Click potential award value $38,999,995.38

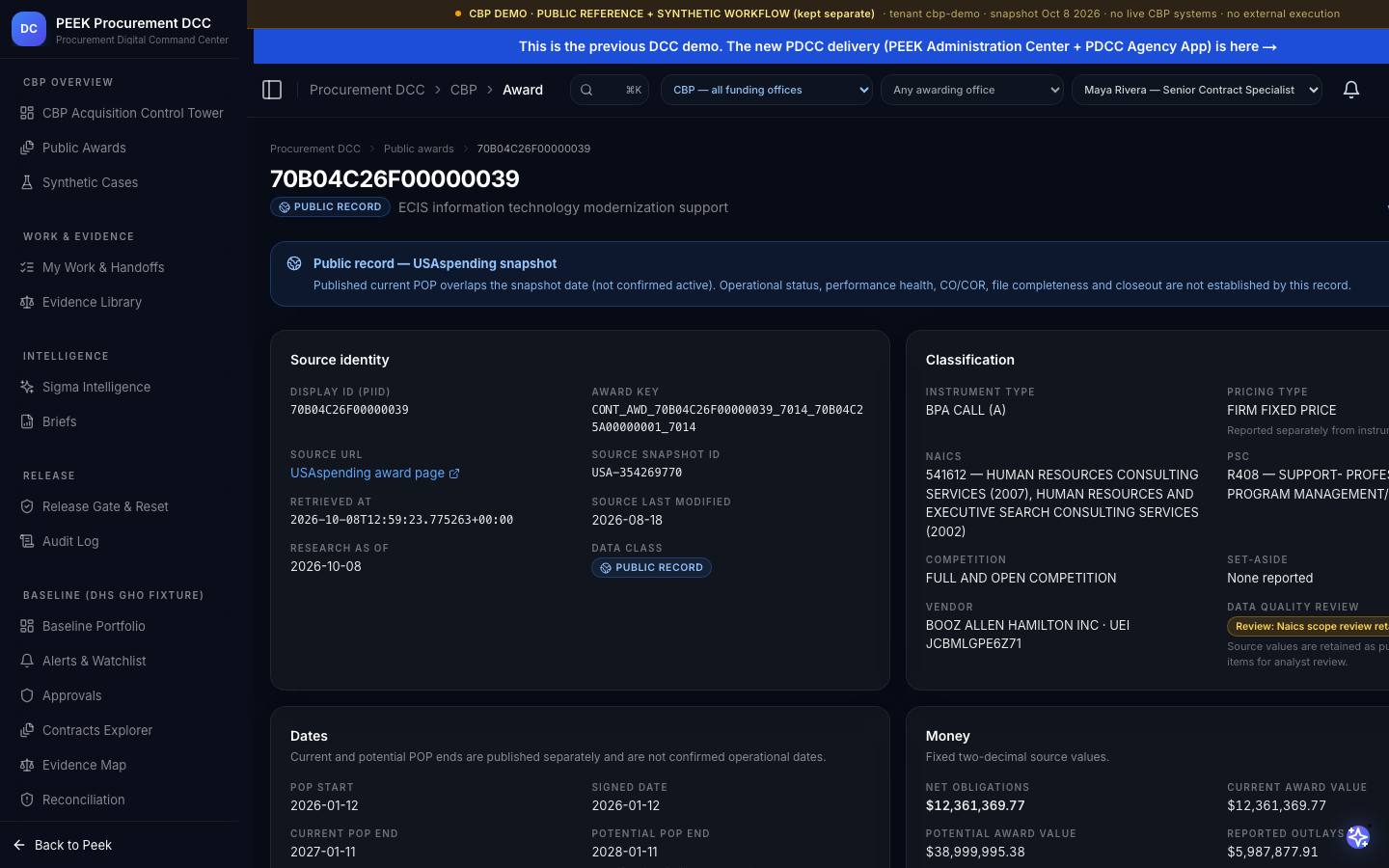[975, 852]
